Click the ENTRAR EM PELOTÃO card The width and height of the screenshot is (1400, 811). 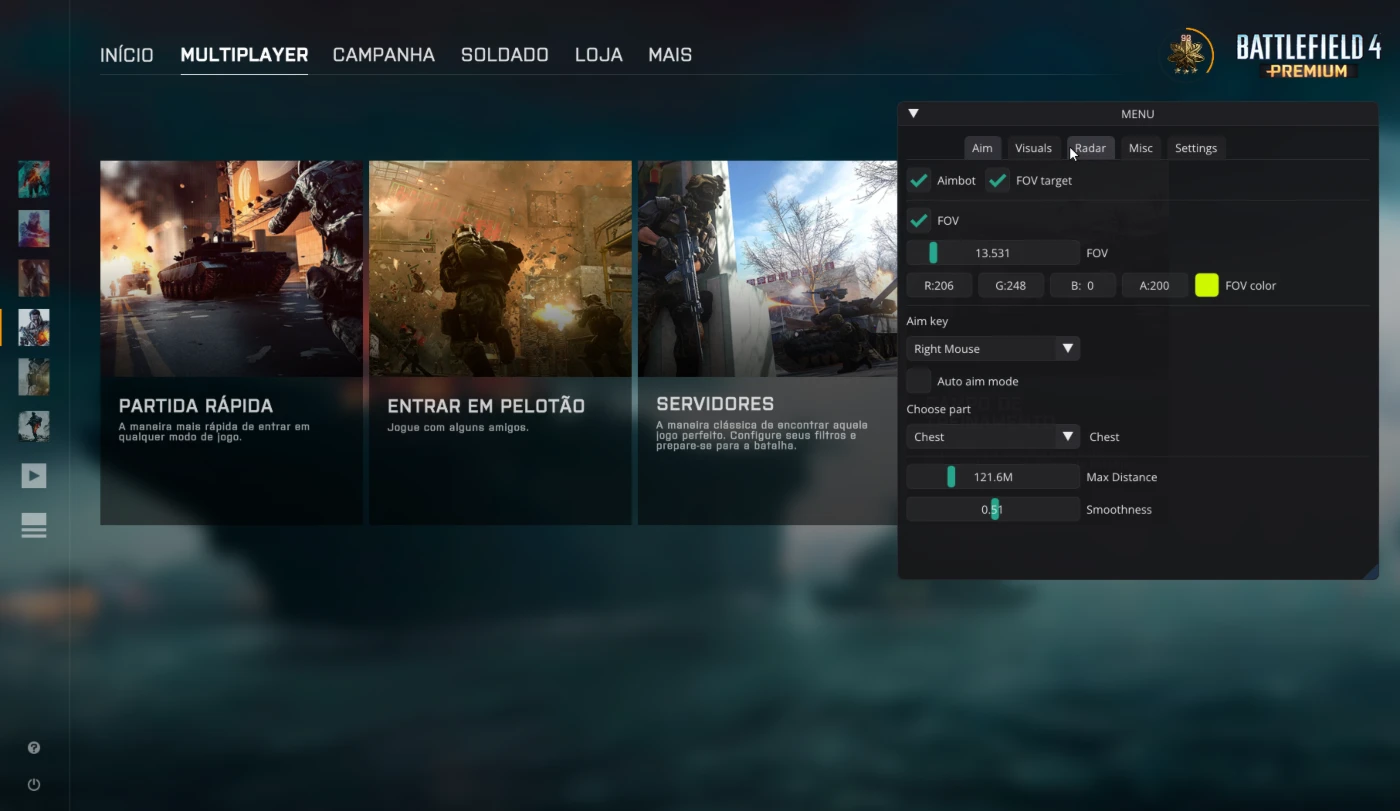[x=500, y=343]
